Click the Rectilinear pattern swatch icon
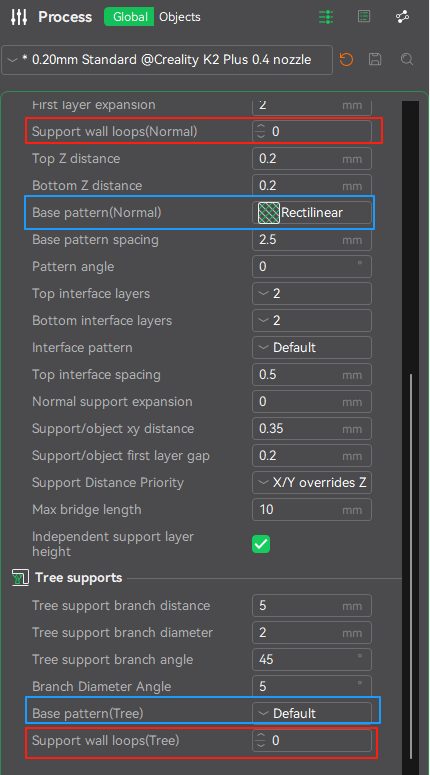This screenshot has width=430, height=775. click(x=269, y=213)
